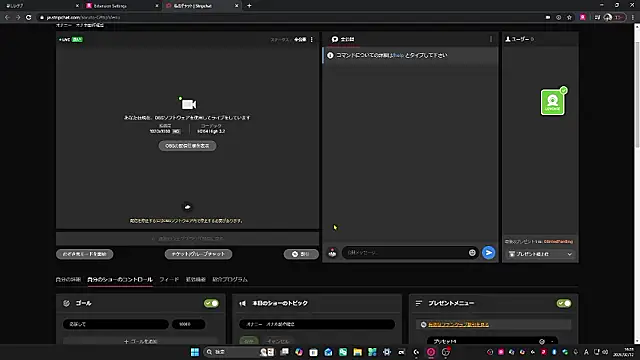Click the green save button under topic field
640x360 pixels.
coord(249,341)
